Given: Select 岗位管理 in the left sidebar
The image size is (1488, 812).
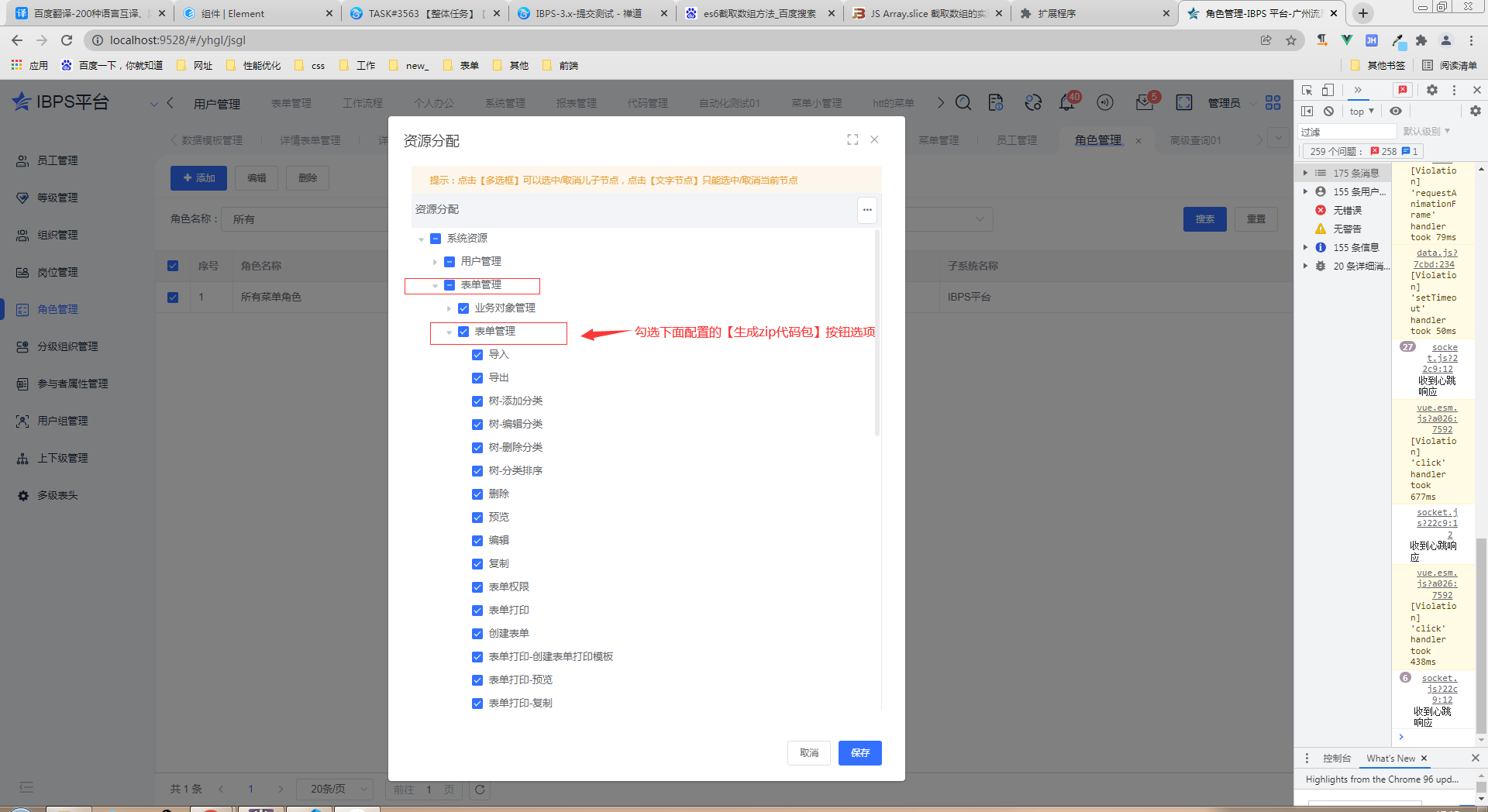Looking at the screenshot, I should pyautogui.click(x=57, y=273).
